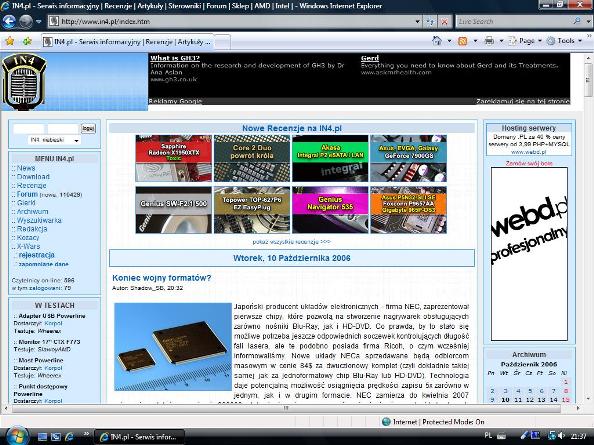
Task: Open X-Wars in the IN4 menu
Action: (28, 247)
